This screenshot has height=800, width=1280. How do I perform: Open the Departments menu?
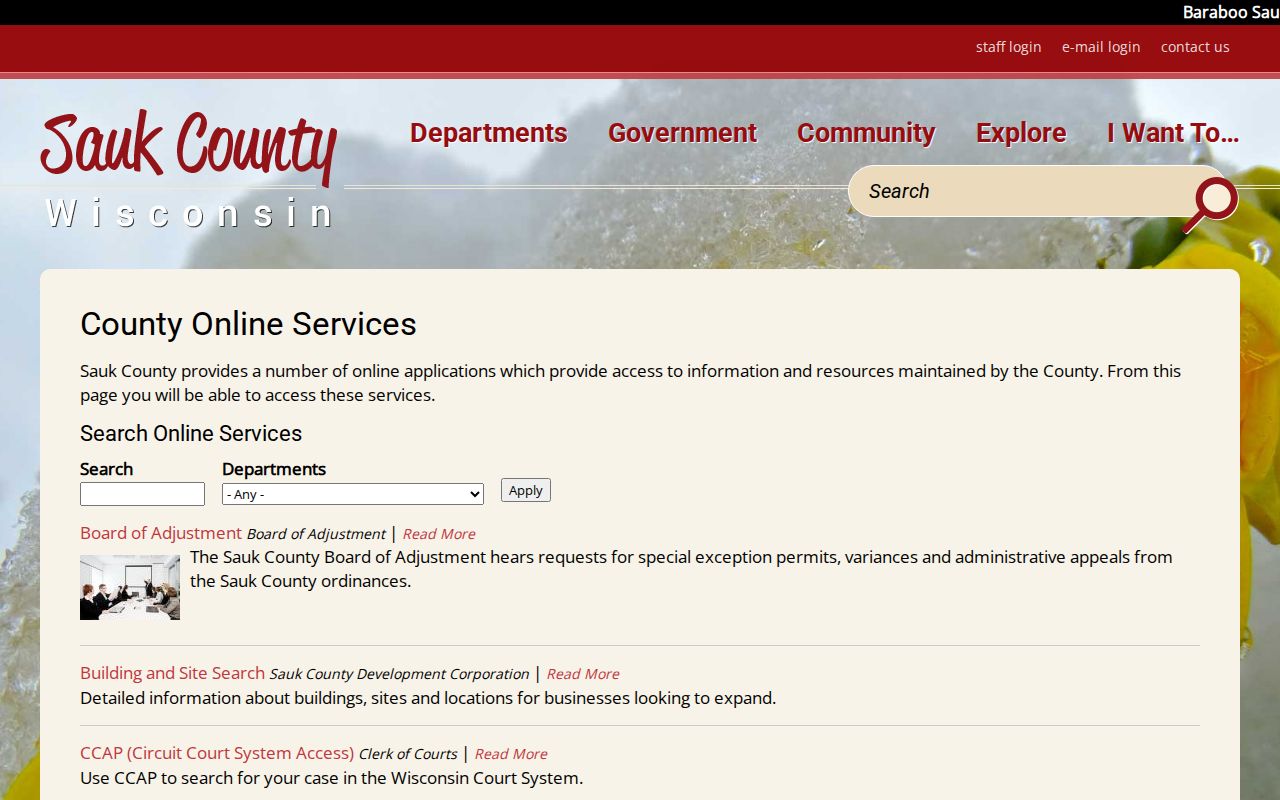(488, 133)
